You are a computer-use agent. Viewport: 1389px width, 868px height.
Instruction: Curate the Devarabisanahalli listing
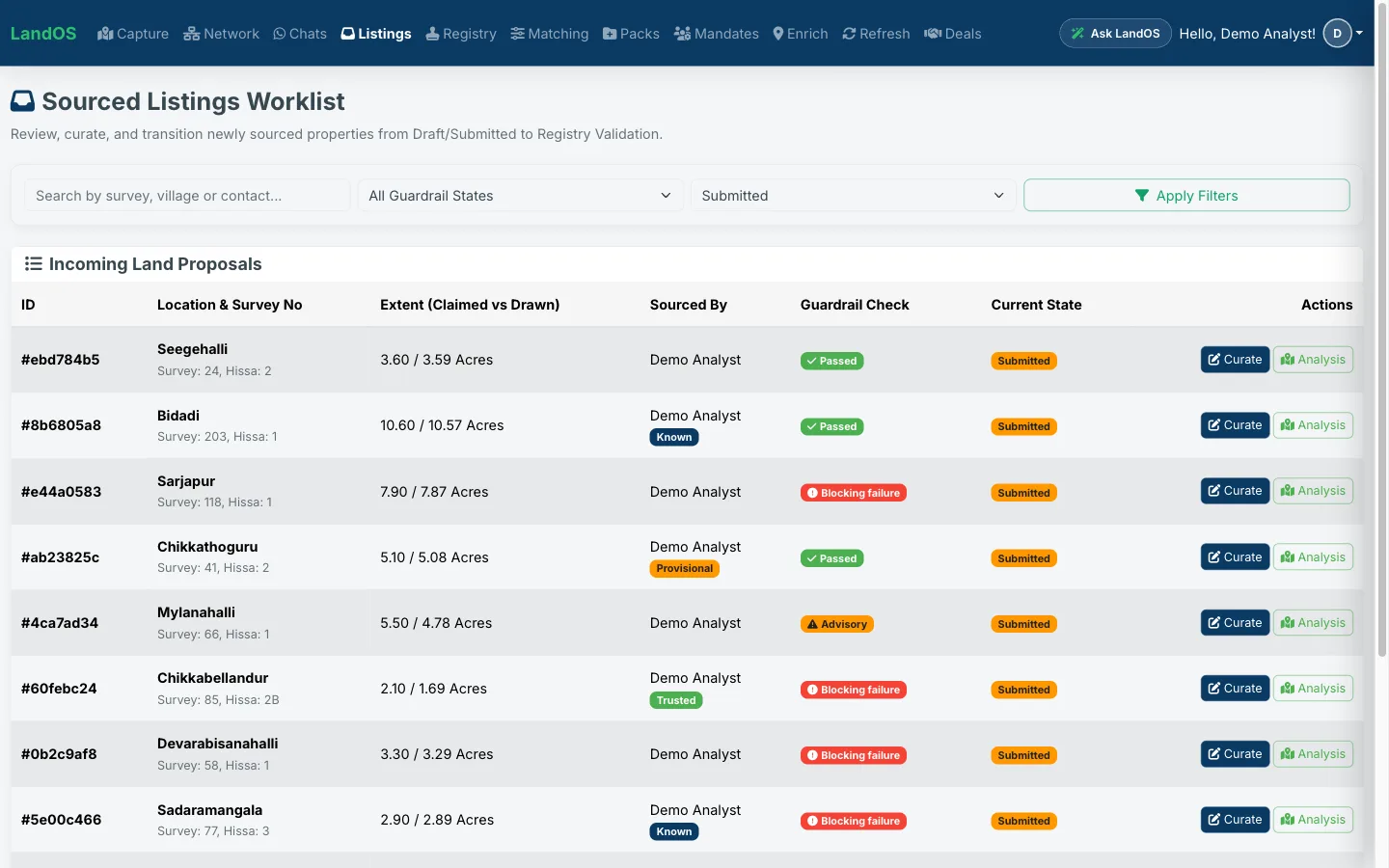[1235, 754]
